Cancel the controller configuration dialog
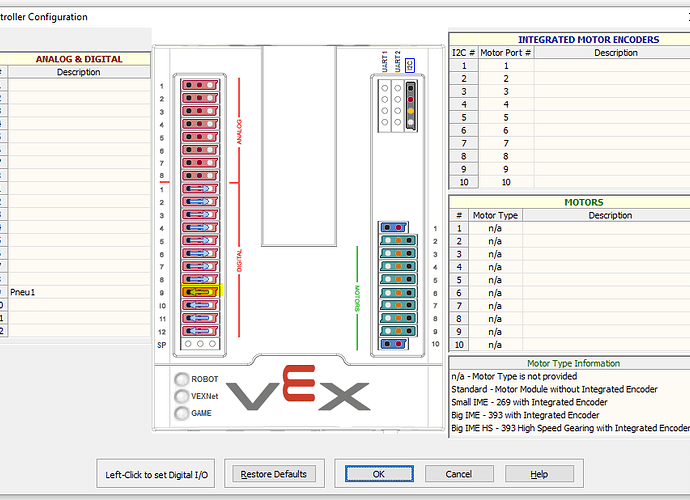This screenshot has width=690, height=500. pos(459,474)
